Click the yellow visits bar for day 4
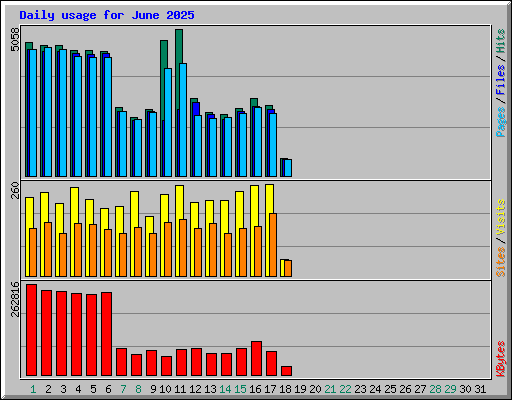The width and height of the screenshot is (512, 400). point(75,205)
